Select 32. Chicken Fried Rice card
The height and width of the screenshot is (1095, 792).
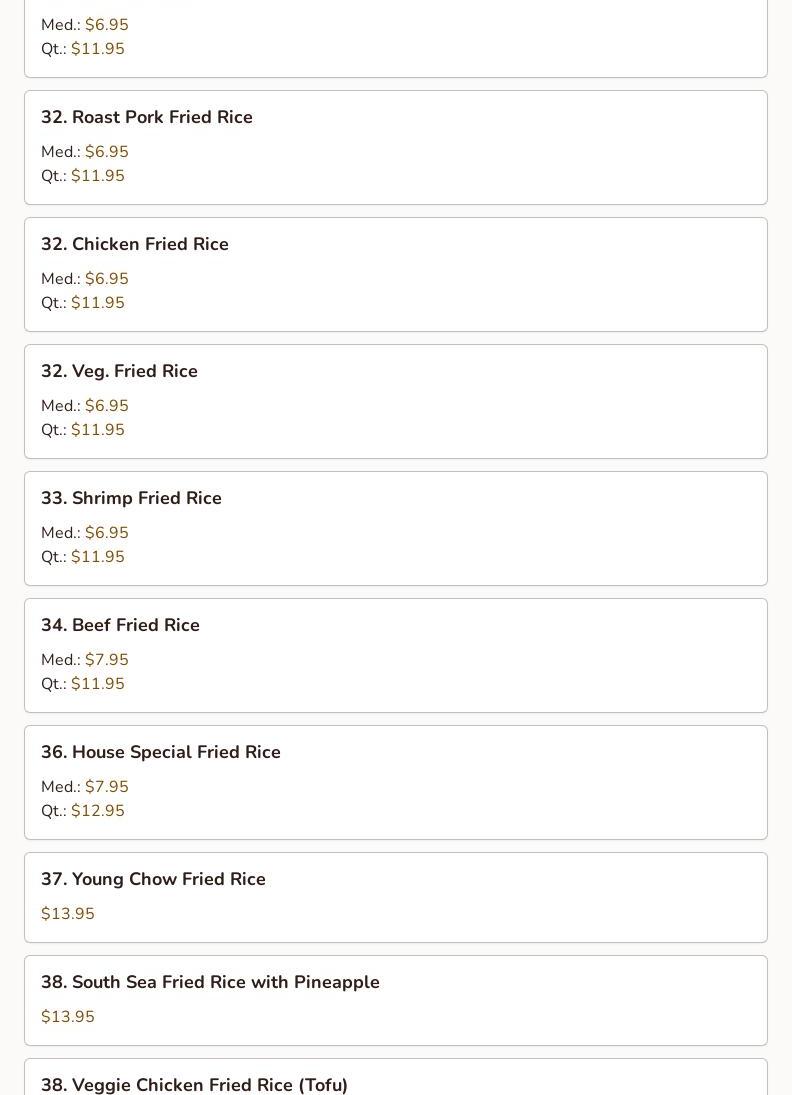point(395,274)
